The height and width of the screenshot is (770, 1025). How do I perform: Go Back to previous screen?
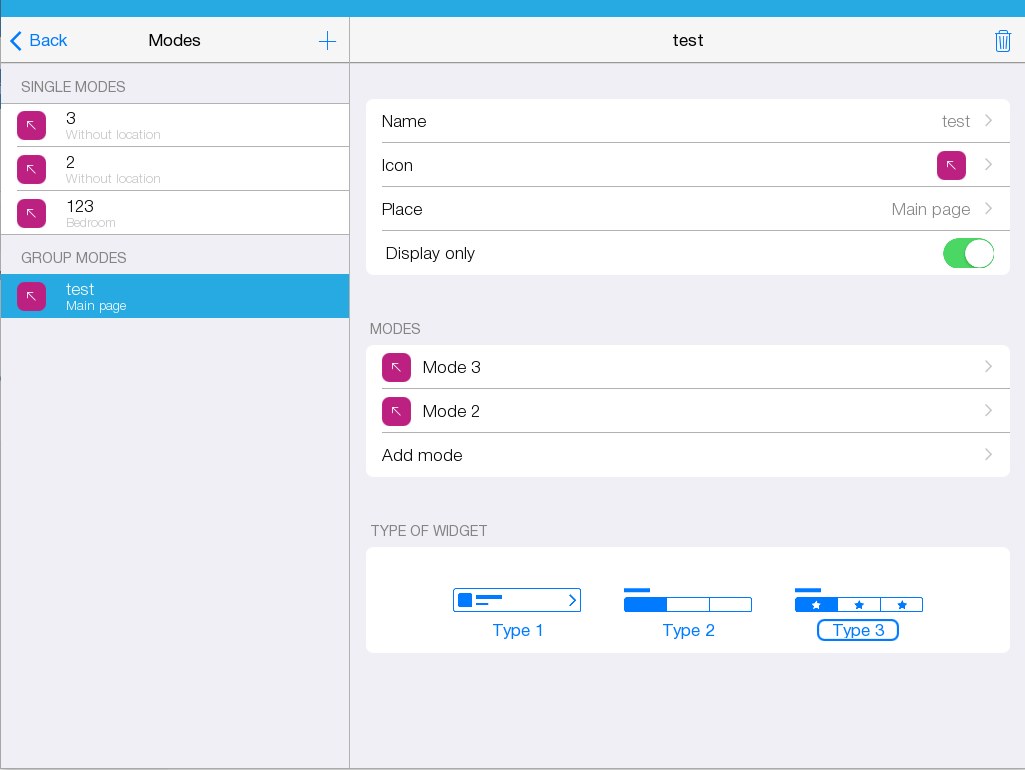click(x=39, y=41)
